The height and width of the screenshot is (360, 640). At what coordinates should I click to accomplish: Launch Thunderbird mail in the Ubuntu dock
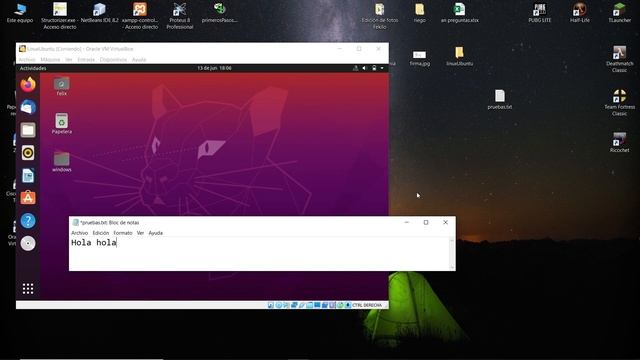click(x=28, y=107)
